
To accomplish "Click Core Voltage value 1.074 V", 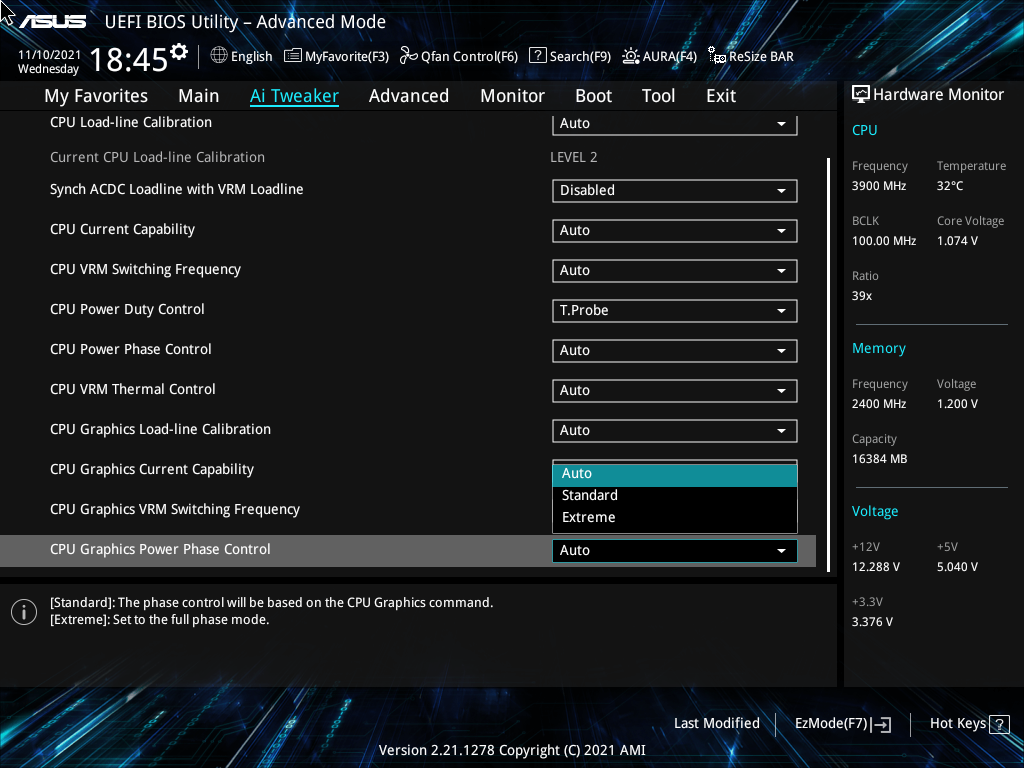I will point(957,241).
